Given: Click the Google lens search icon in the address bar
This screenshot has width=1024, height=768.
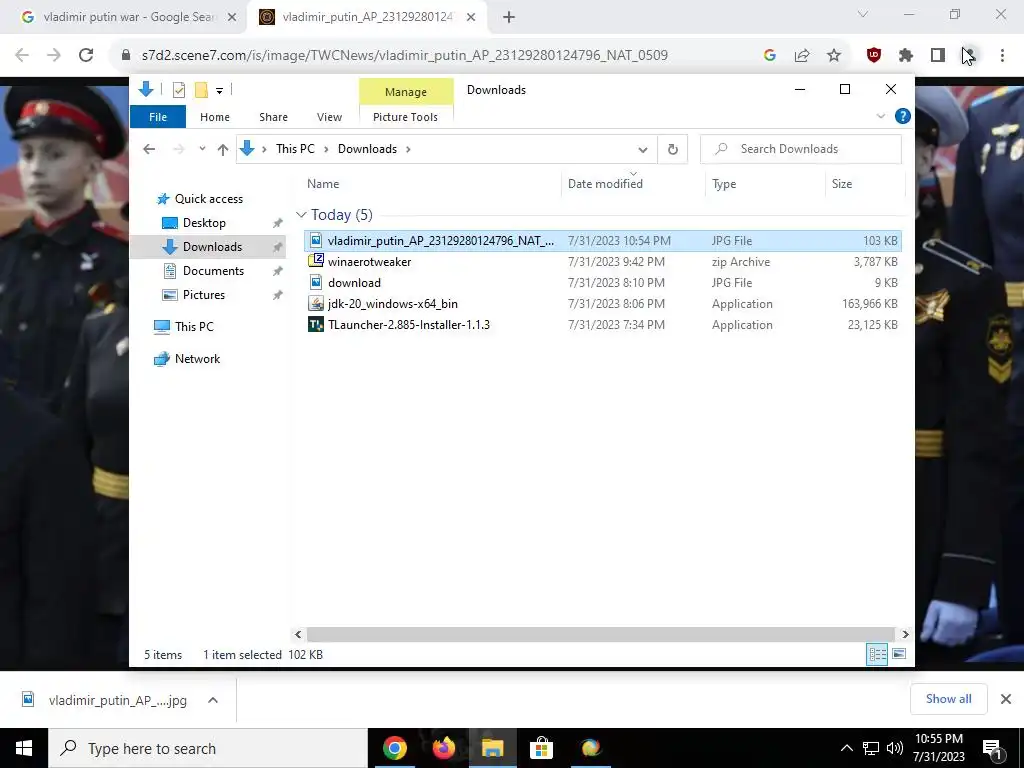Looking at the screenshot, I should [770, 56].
